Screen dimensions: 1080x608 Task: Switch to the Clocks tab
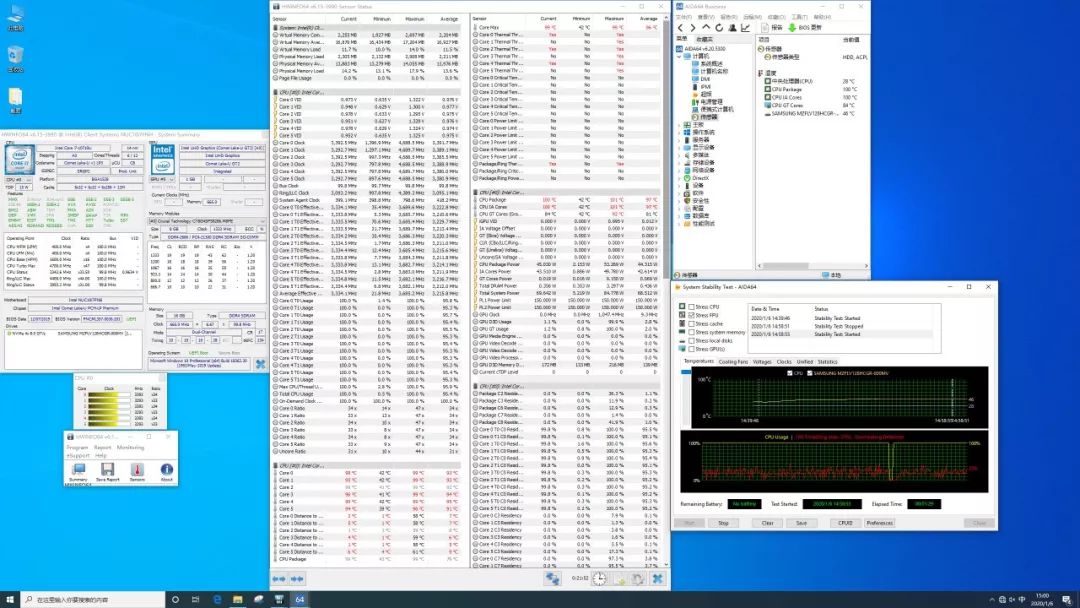(784, 361)
